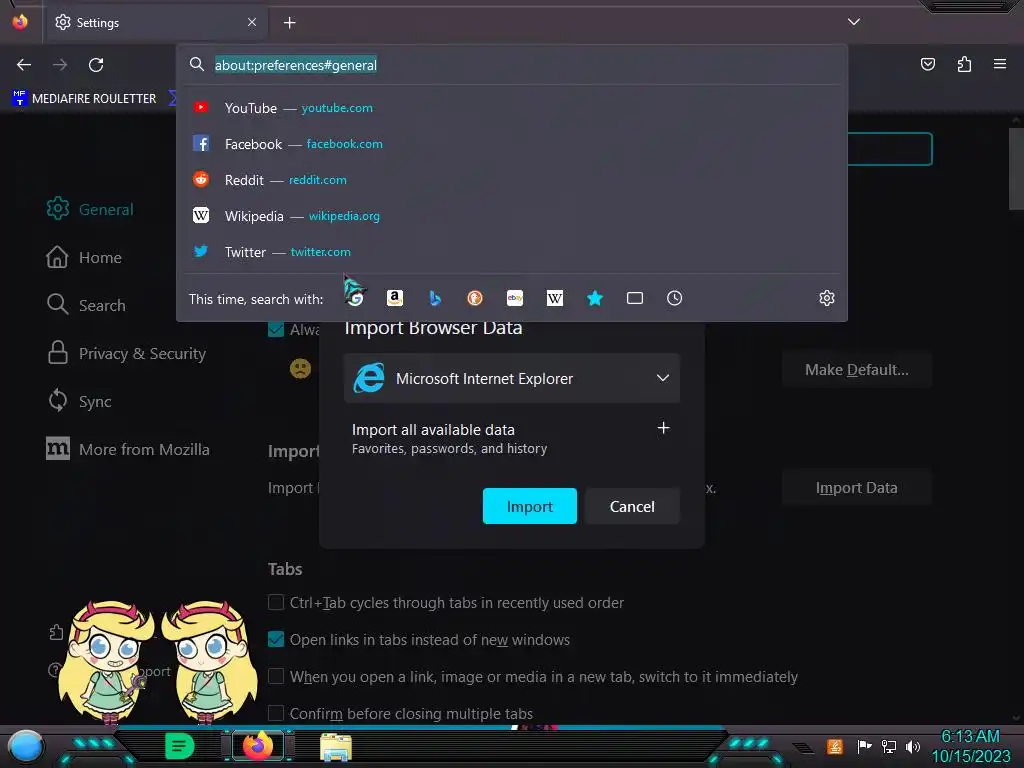Image resolution: width=1024 pixels, height=768 pixels.
Task: Select the Facebook suggestion
Action: (x=512, y=144)
